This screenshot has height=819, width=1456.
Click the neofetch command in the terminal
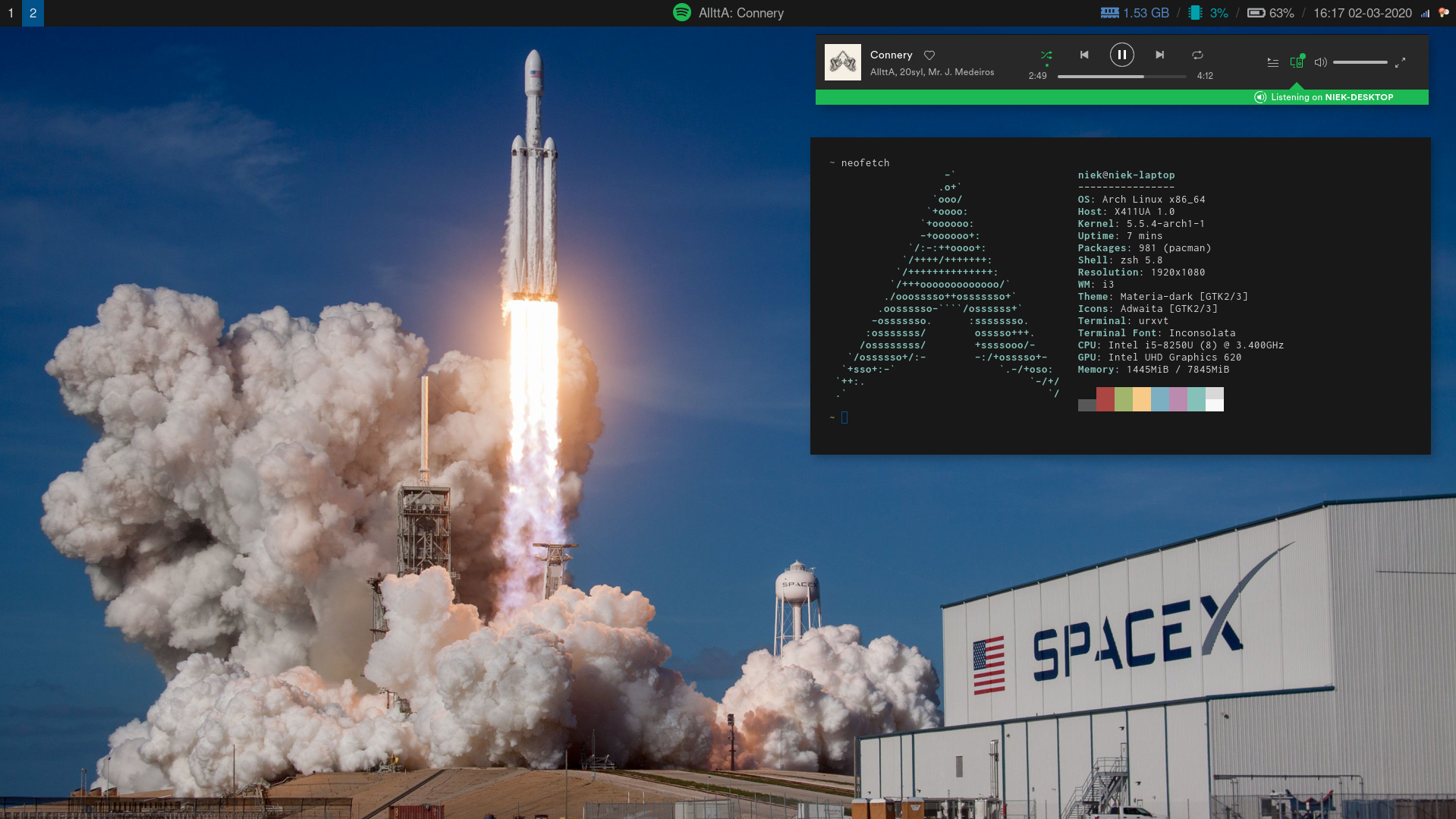(x=865, y=162)
